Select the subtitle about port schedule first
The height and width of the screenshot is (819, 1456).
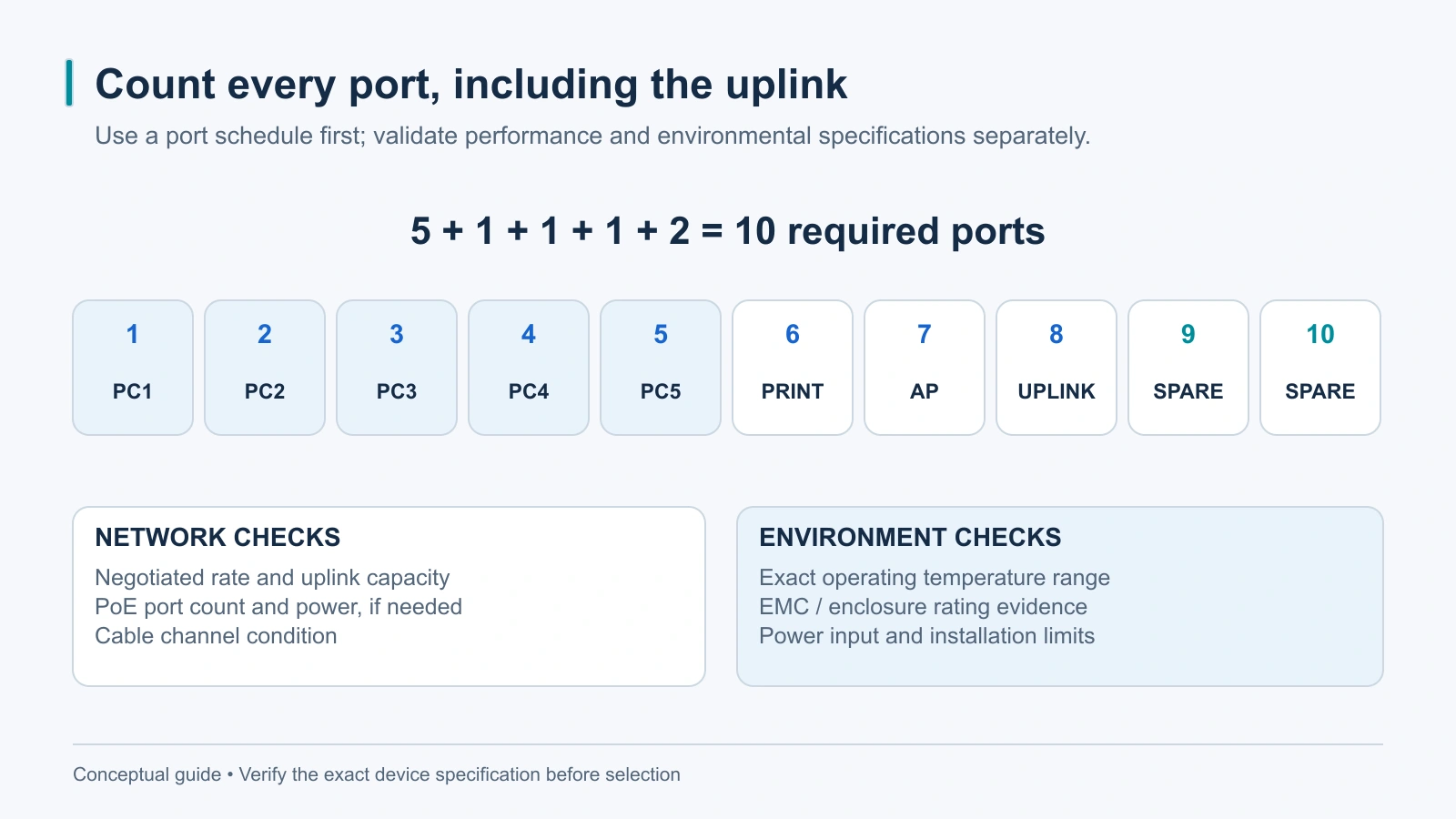tap(592, 136)
